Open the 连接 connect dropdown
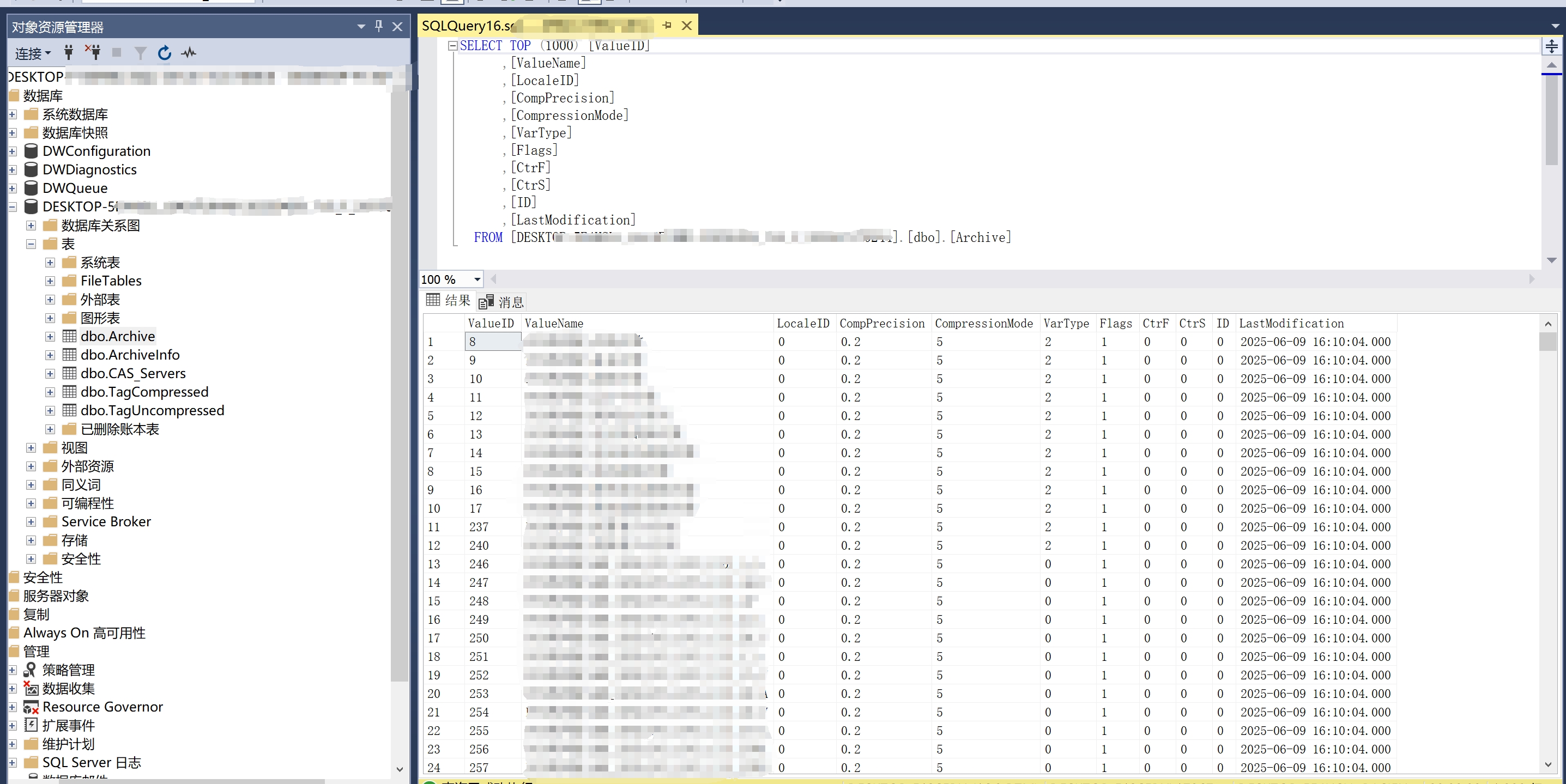 (33, 53)
